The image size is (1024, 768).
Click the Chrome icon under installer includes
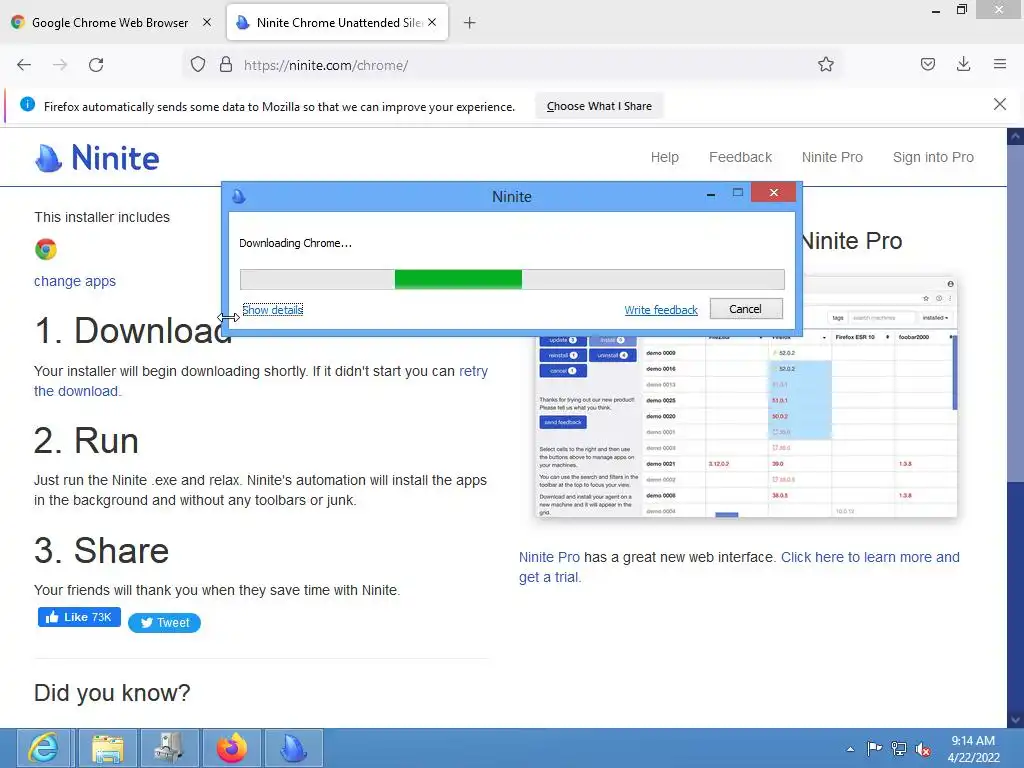point(46,249)
